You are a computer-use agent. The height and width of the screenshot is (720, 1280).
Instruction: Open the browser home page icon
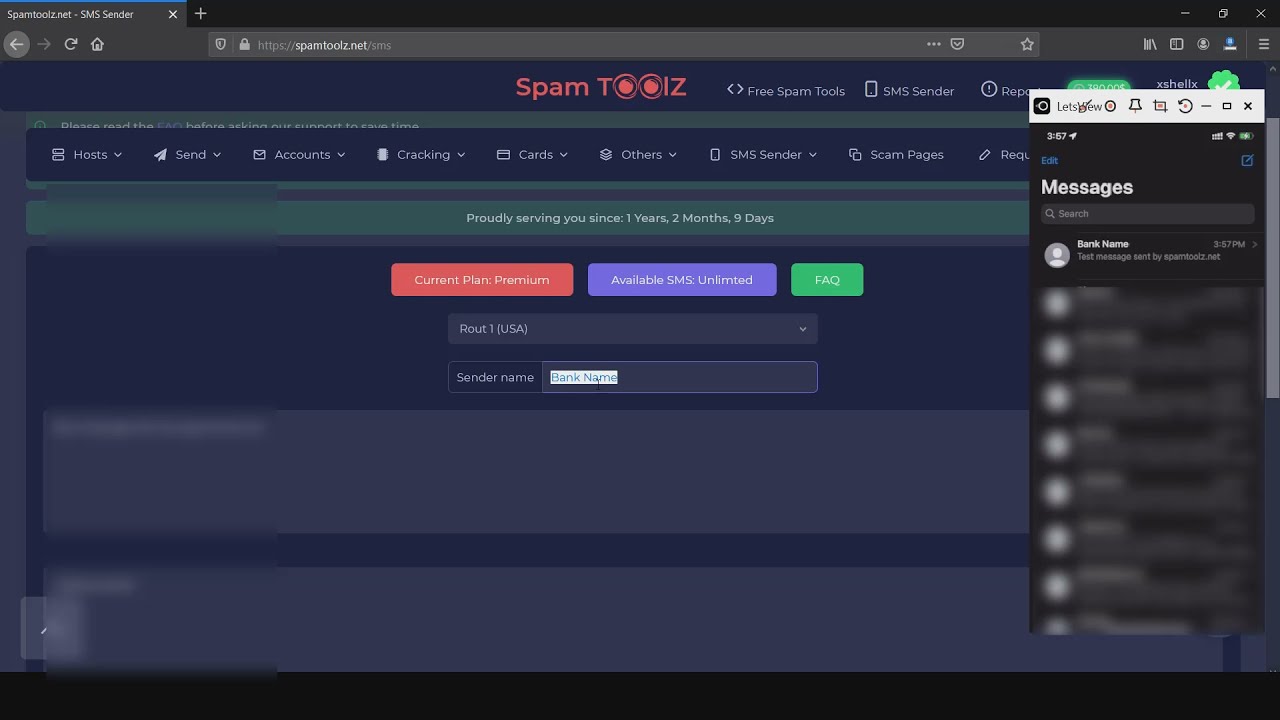click(97, 44)
